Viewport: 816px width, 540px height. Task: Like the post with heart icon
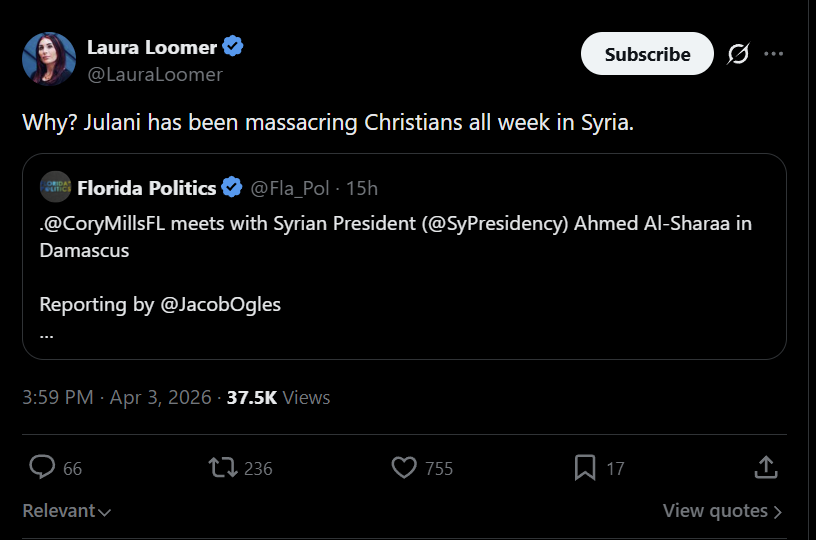coord(404,467)
